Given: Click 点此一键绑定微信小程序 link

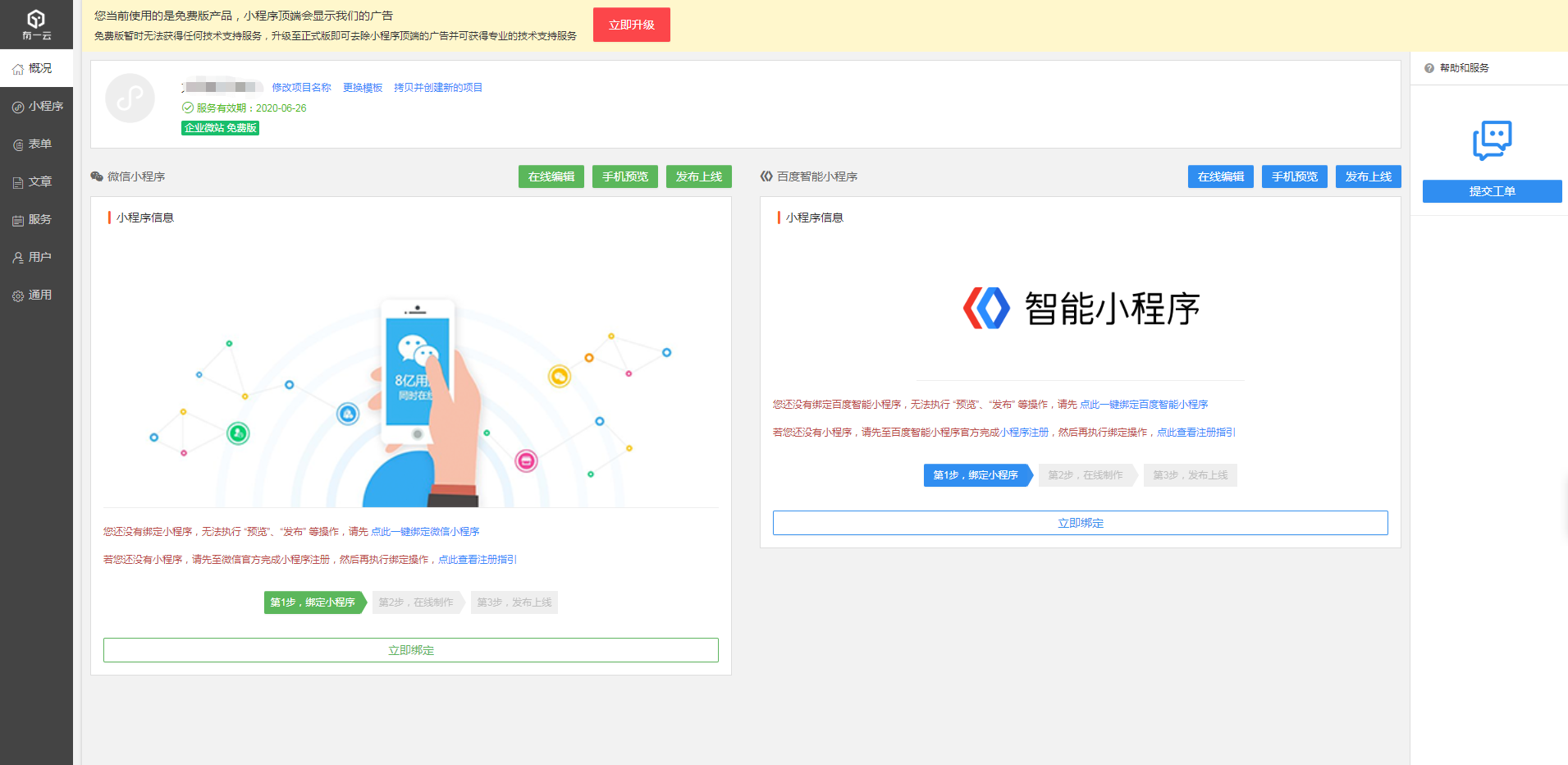Looking at the screenshot, I should click(425, 532).
